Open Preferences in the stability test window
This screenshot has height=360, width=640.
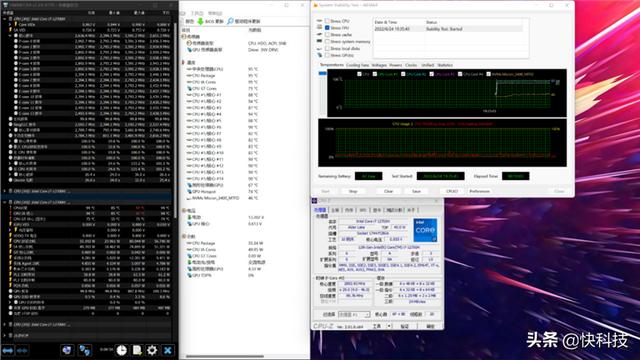(x=480, y=191)
